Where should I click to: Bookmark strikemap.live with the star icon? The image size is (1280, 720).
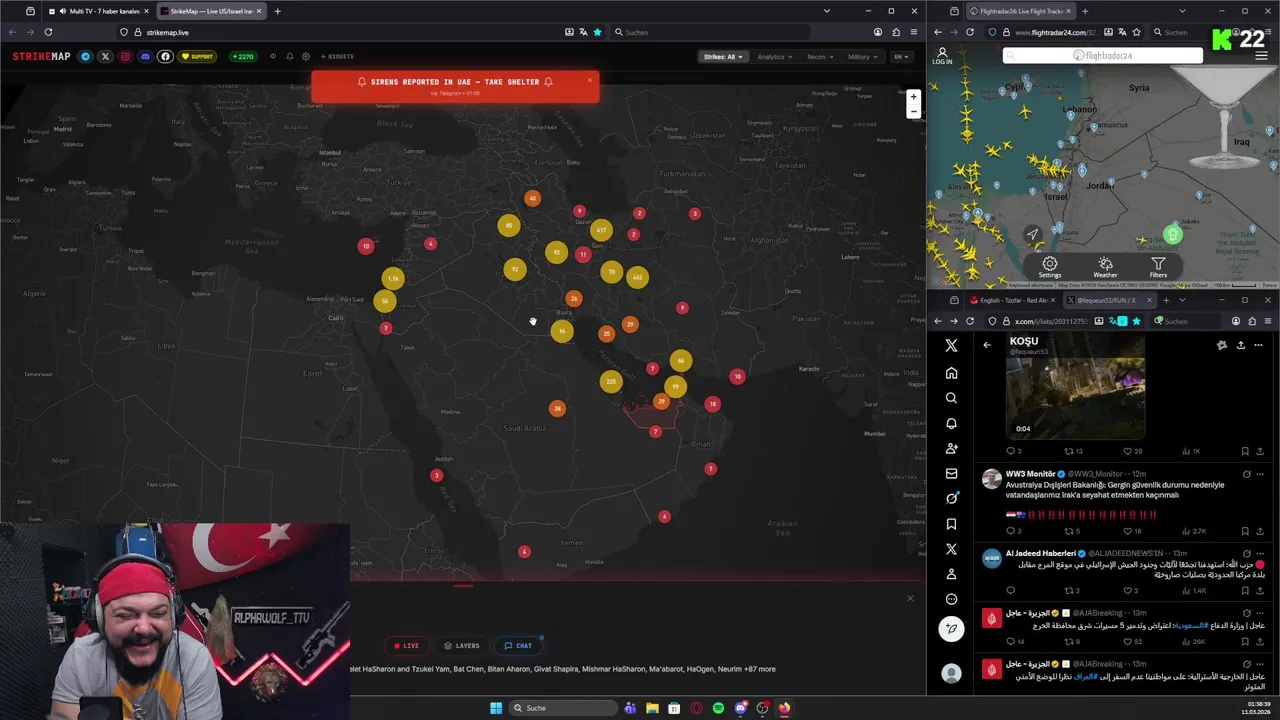(x=597, y=32)
